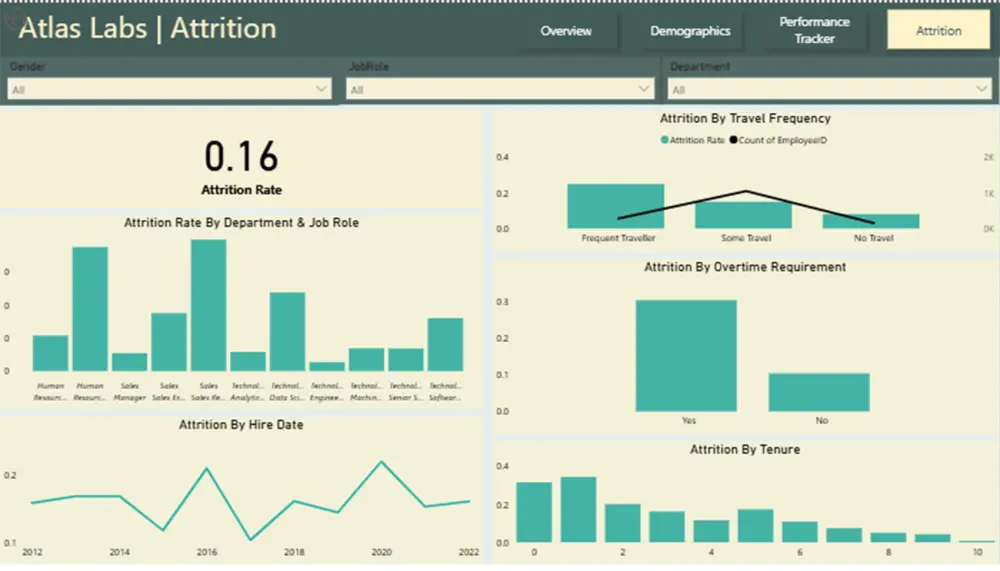This screenshot has height=571, width=1000.
Task: Open the Gender filter dropdown
Action: tap(170, 89)
